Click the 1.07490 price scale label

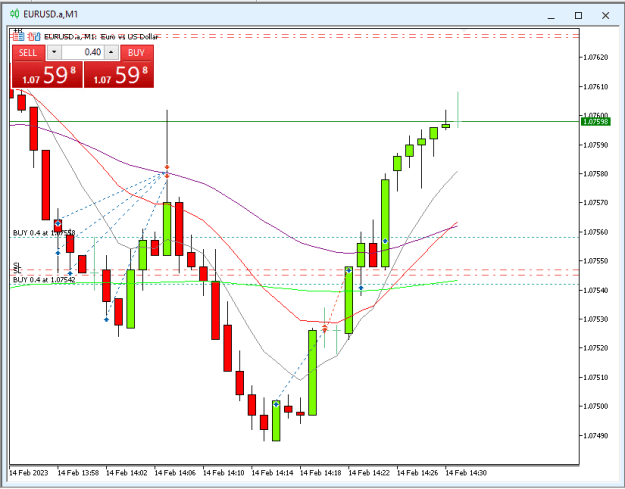pyautogui.click(x=596, y=436)
